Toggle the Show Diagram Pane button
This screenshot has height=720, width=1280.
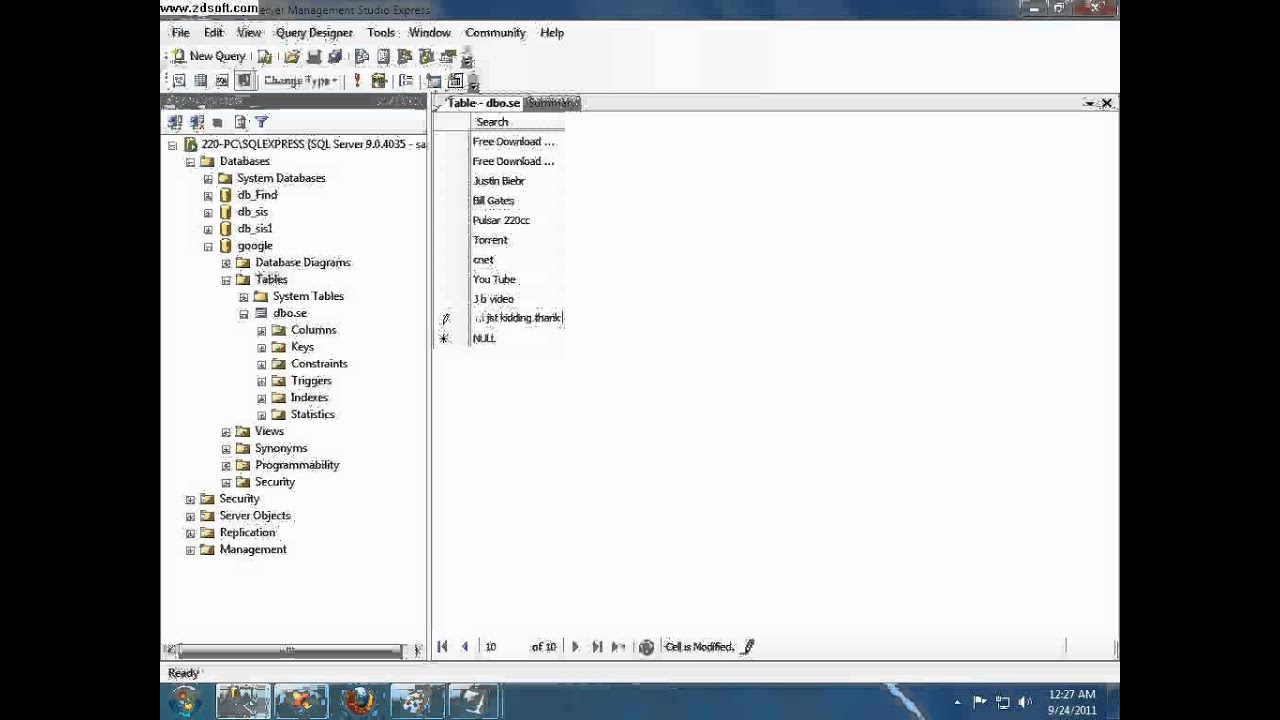(x=179, y=81)
